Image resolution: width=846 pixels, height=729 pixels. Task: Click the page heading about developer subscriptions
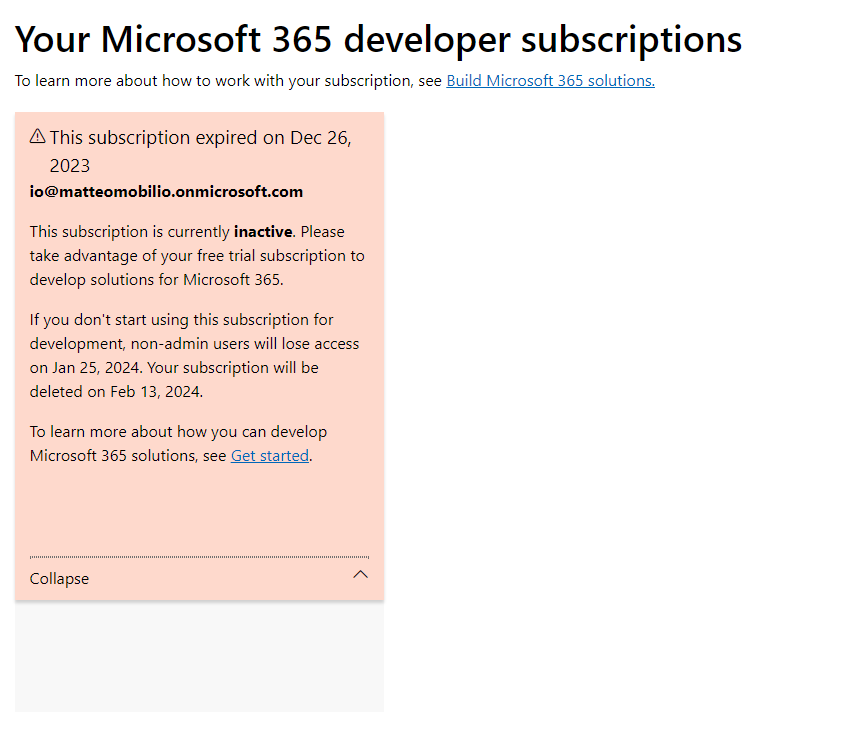[378, 39]
